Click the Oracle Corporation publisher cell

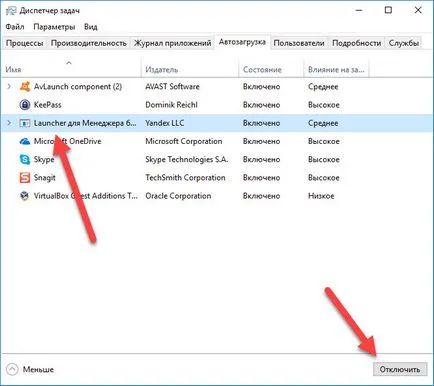178,196
